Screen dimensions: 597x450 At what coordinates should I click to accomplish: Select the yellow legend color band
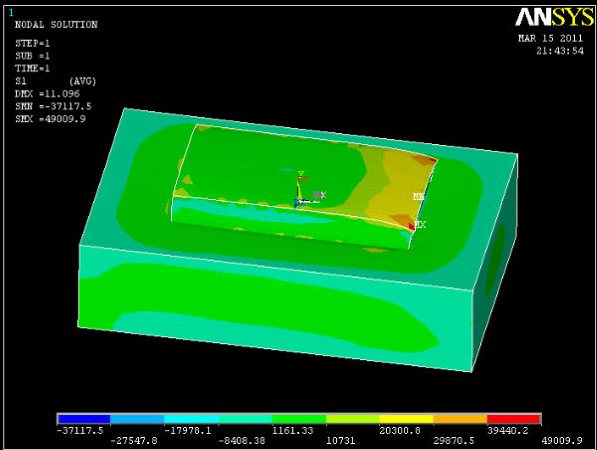(x=406, y=419)
